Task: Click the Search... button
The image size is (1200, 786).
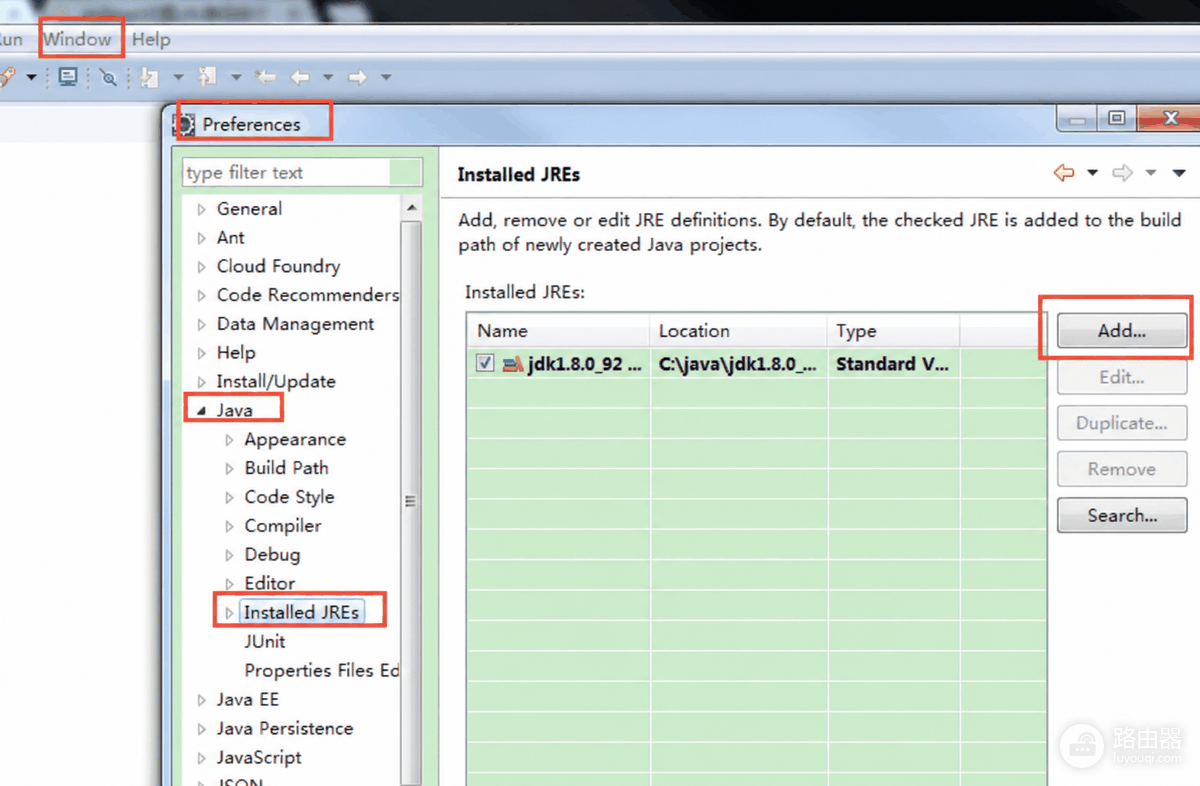Action: point(1122,516)
